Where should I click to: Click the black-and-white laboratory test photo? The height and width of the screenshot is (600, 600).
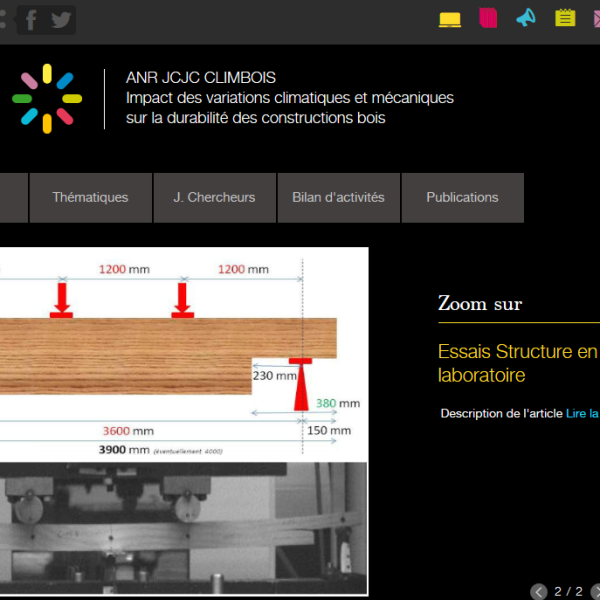180,530
